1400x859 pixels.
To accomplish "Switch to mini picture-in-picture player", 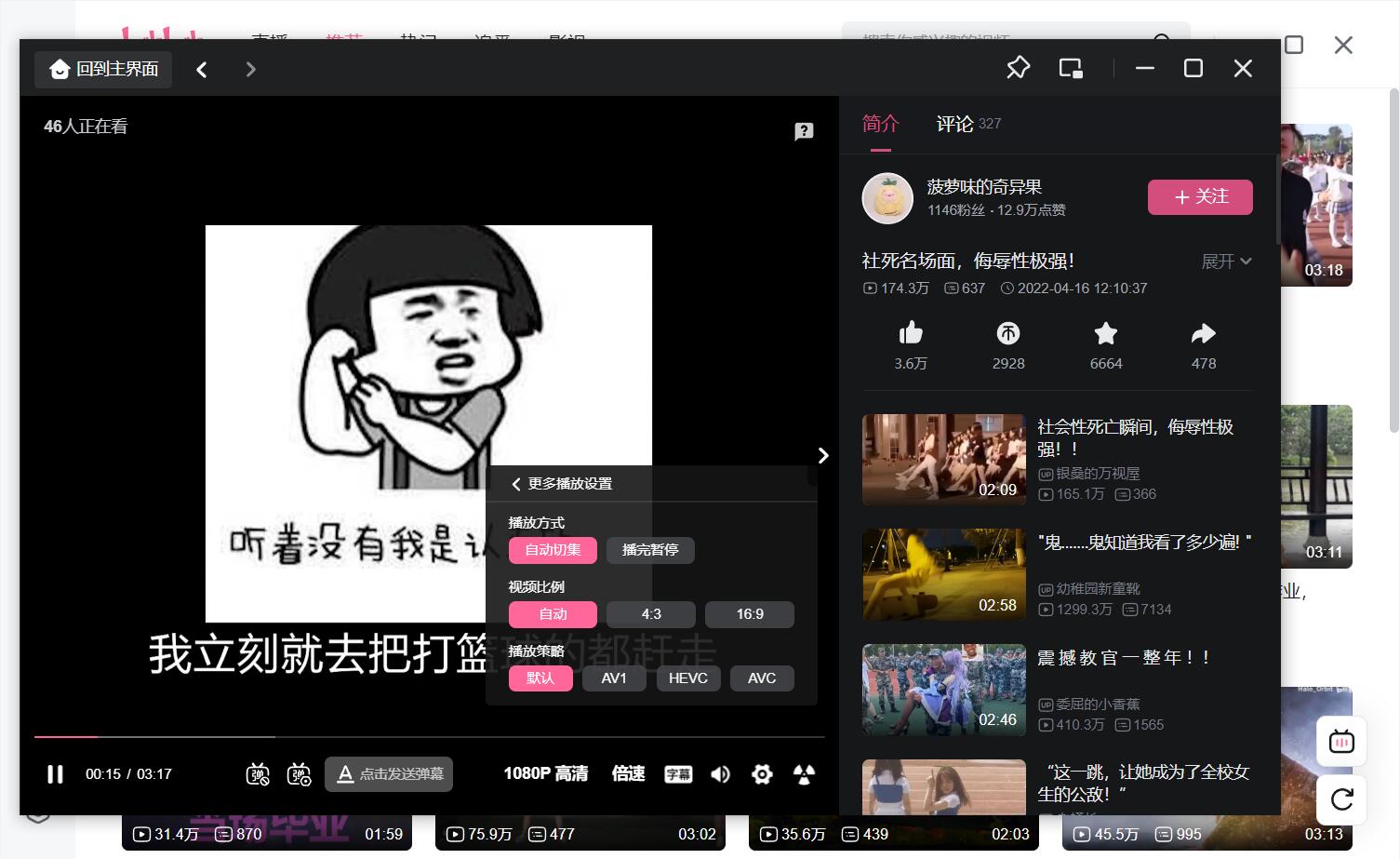I will pyautogui.click(x=1071, y=68).
